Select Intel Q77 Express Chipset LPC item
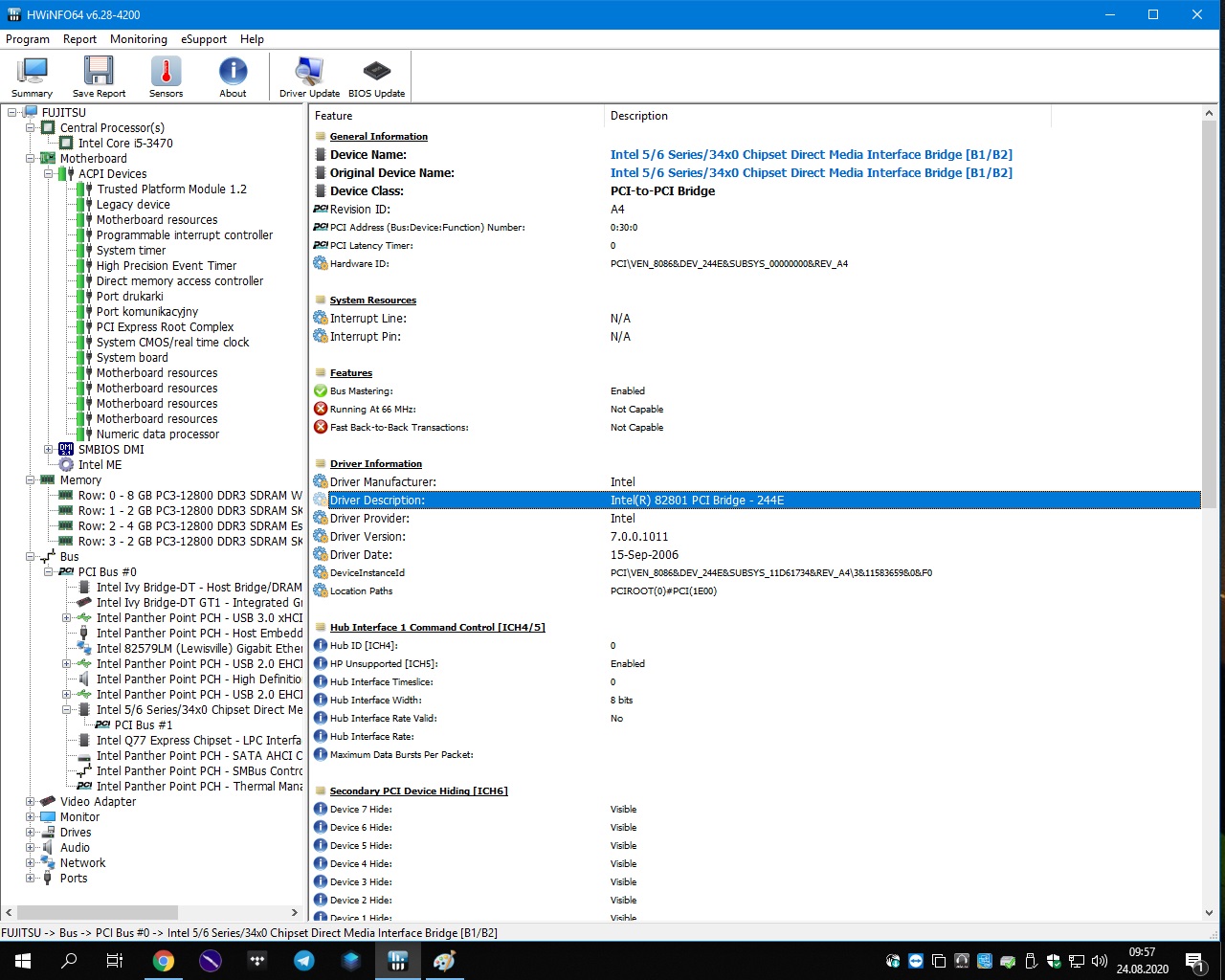1225x980 pixels. coord(199,741)
